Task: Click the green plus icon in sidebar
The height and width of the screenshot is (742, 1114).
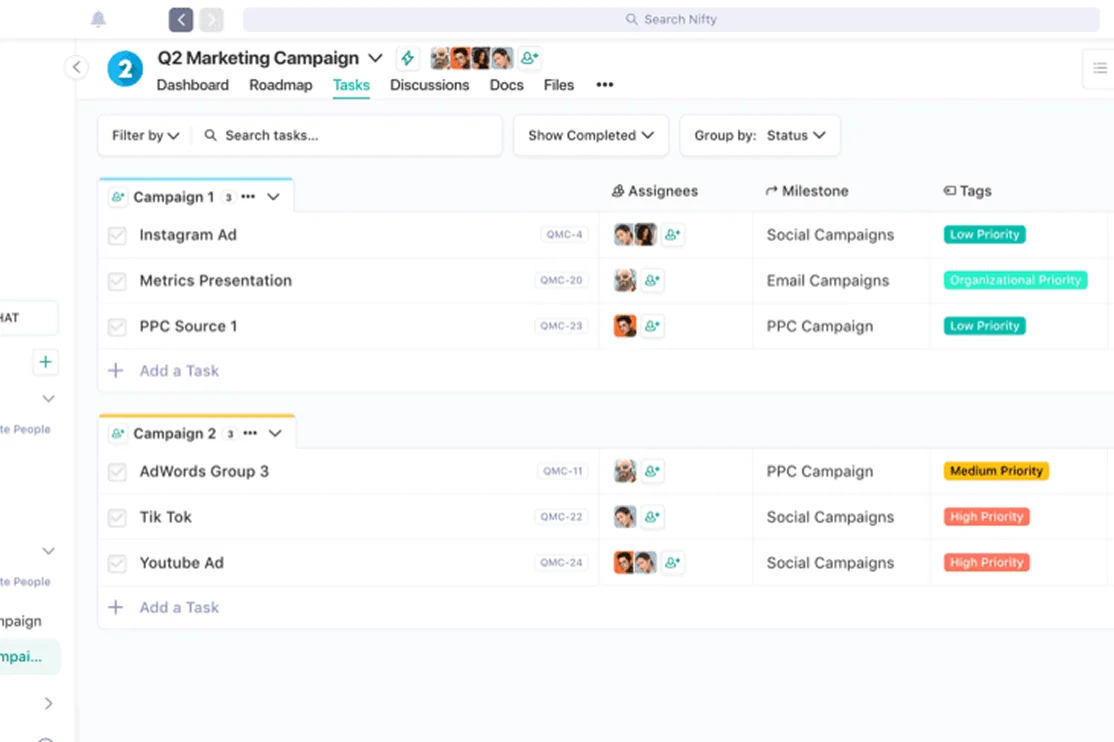Action: coord(45,362)
